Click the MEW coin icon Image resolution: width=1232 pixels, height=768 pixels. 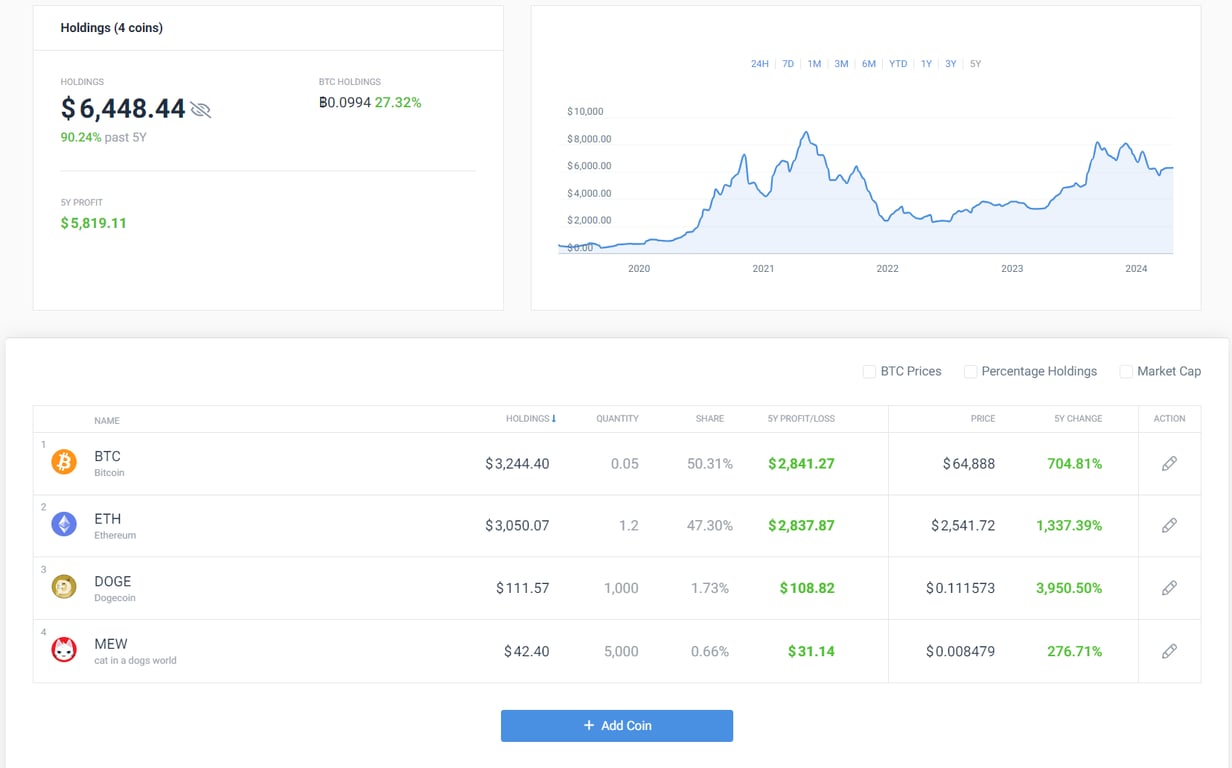click(x=64, y=650)
